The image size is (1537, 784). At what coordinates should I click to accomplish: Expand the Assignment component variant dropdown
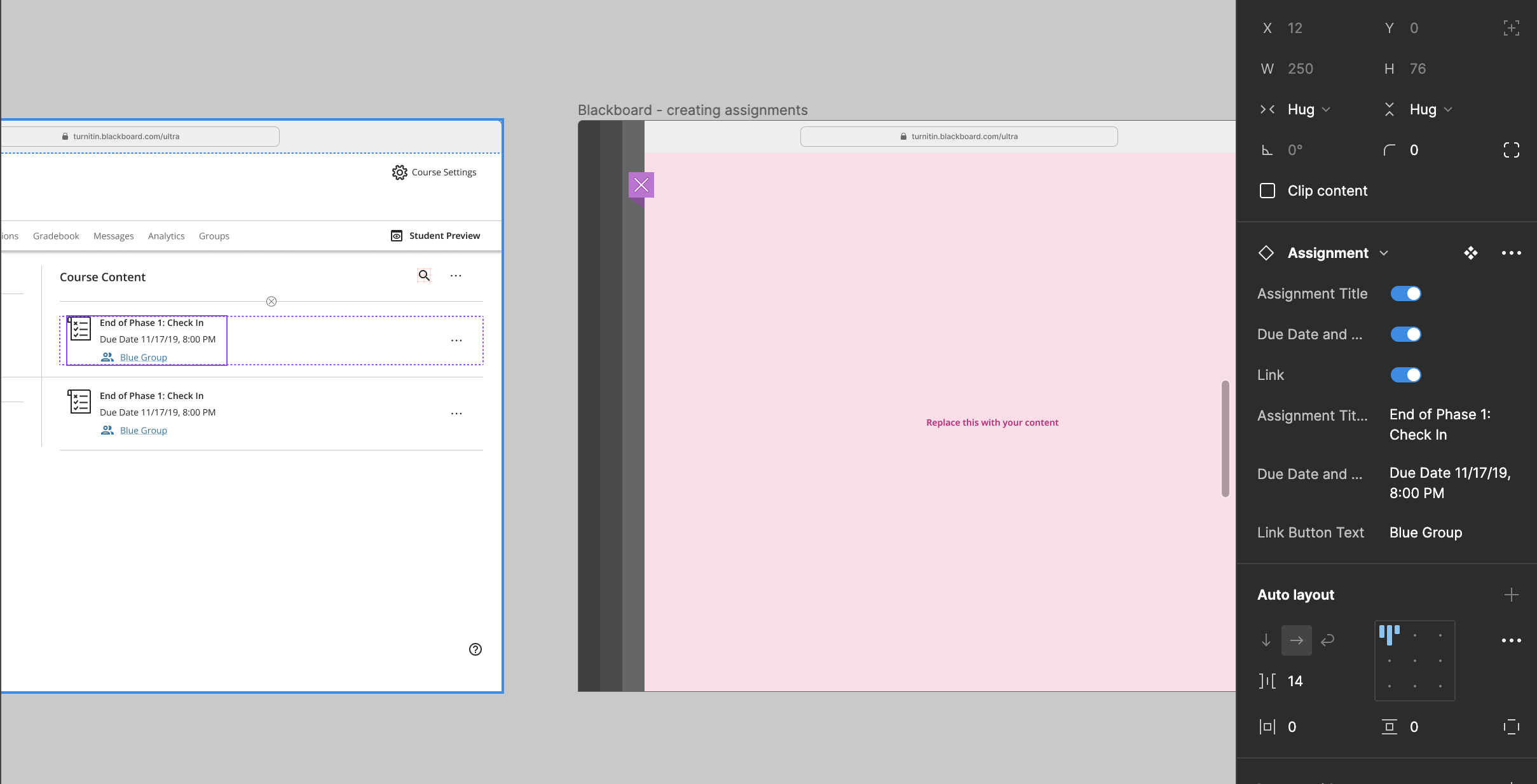1384,253
